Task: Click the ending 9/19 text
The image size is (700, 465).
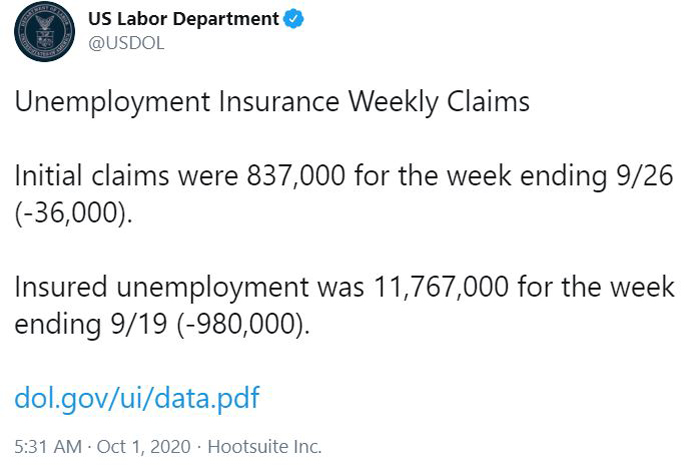Action: (x=91, y=324)
